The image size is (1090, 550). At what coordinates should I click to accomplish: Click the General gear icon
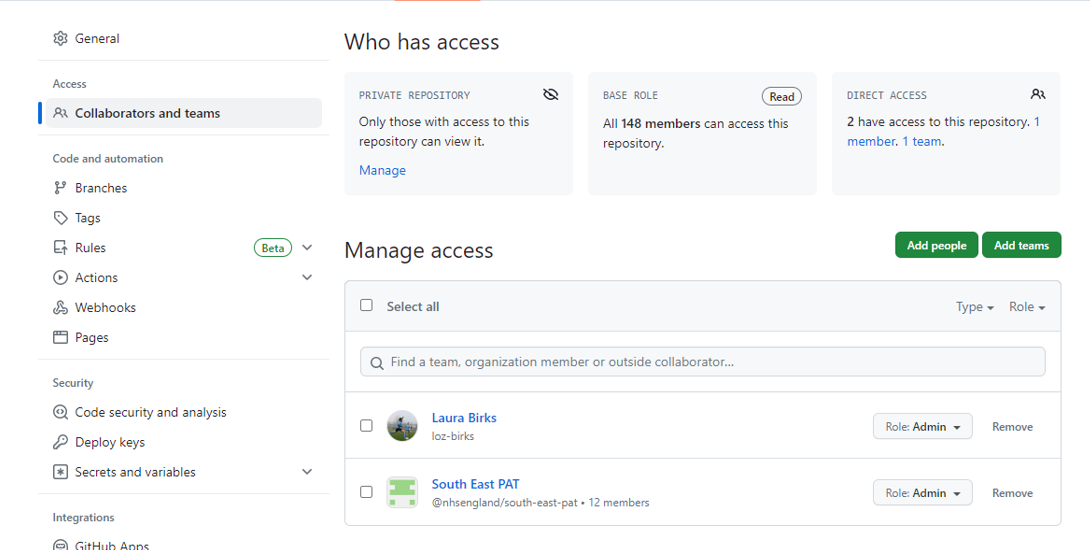(60, 38)
